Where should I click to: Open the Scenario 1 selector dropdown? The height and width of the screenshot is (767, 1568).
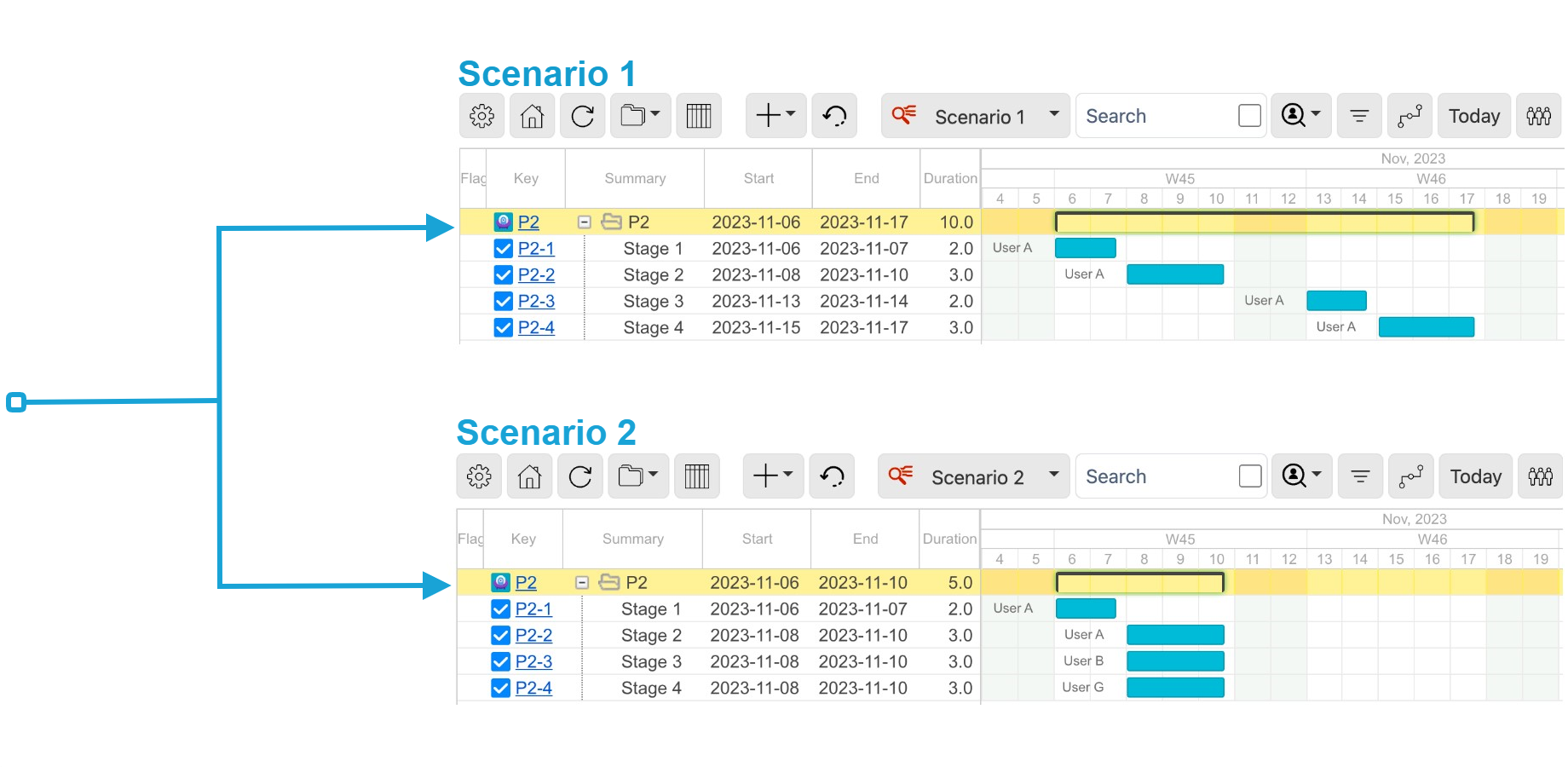pos(976,116)
